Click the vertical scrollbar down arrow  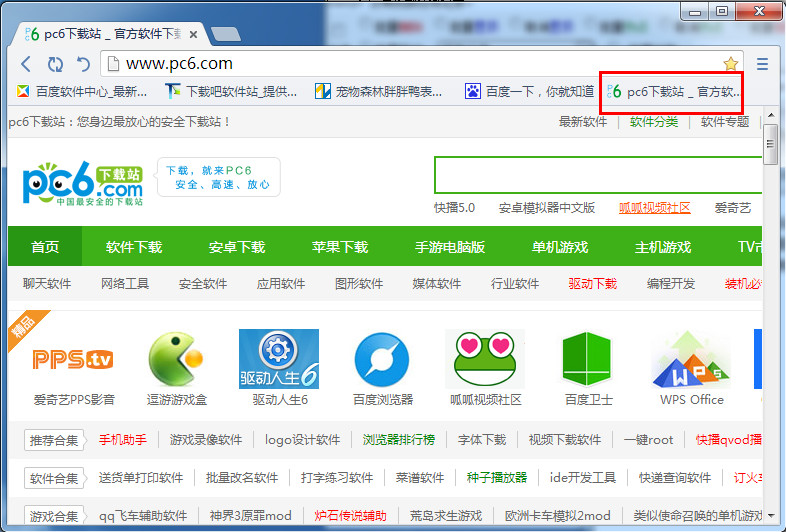[x=771, y=515]
